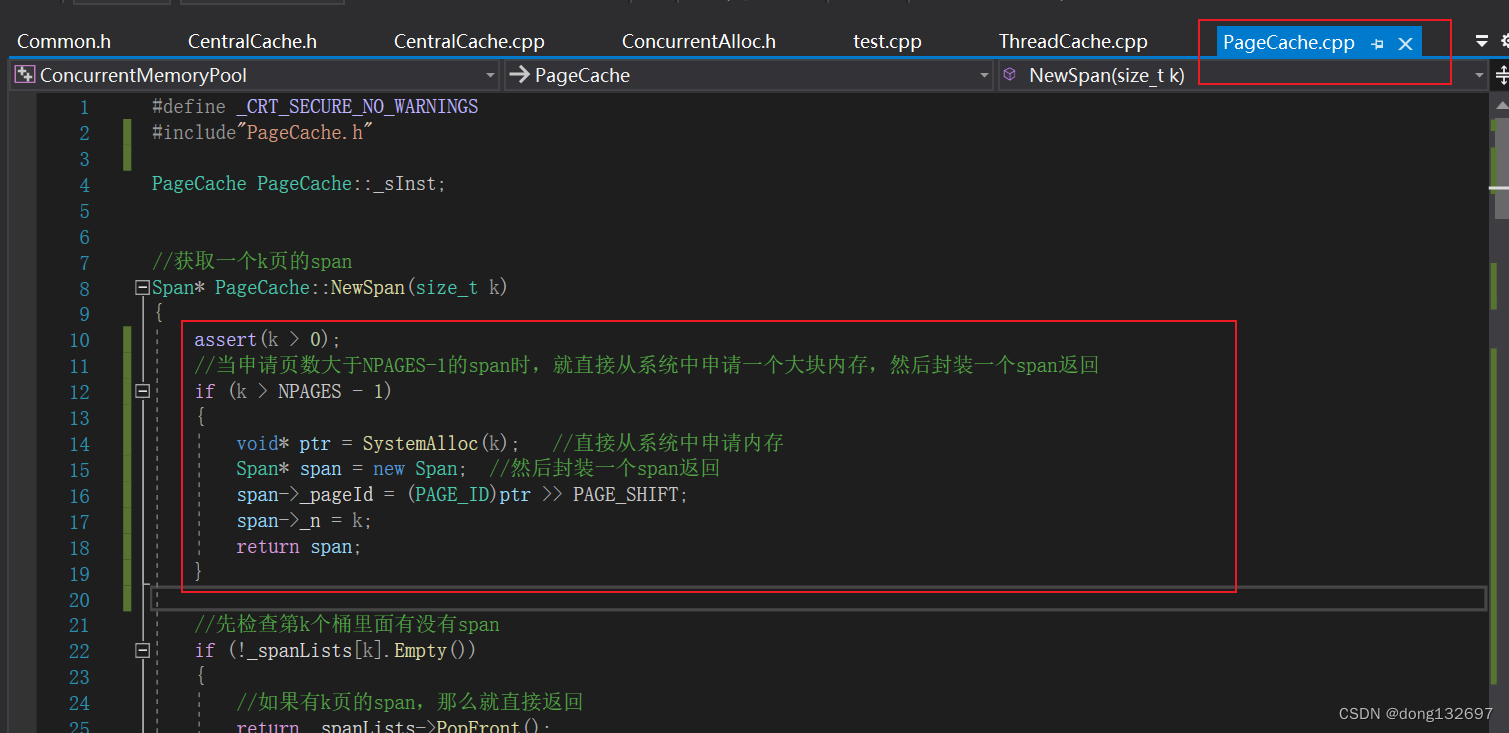Click the comment //直接从系统中申请内存
Viewport: 1509px width, 733px height.
tap(668, 444)
